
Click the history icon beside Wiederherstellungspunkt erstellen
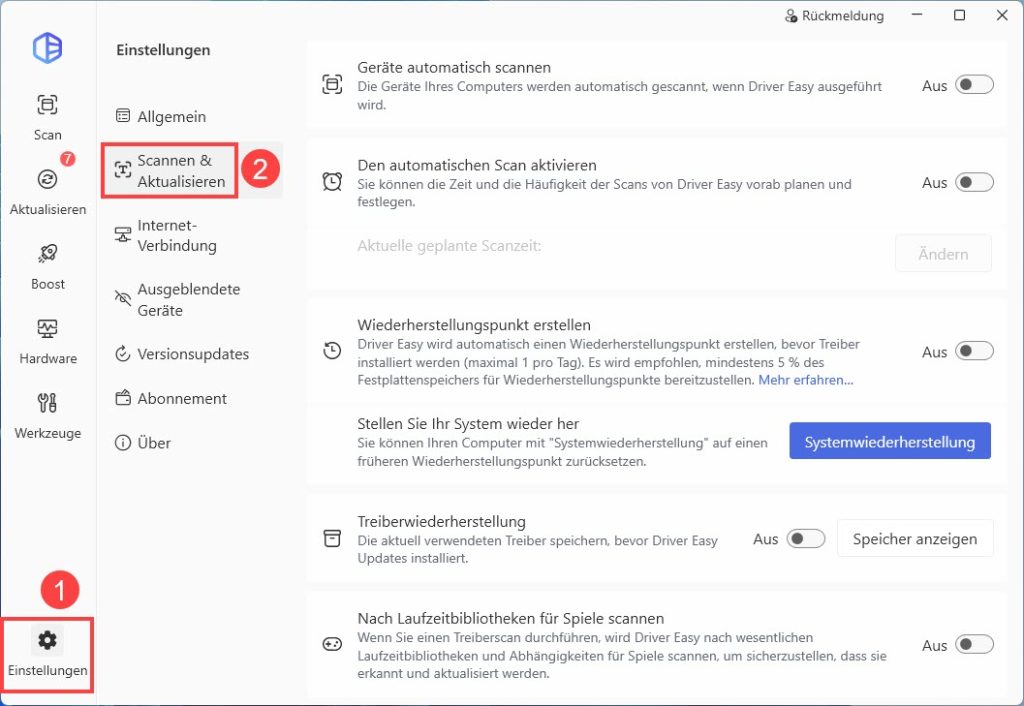click(332, 351)
